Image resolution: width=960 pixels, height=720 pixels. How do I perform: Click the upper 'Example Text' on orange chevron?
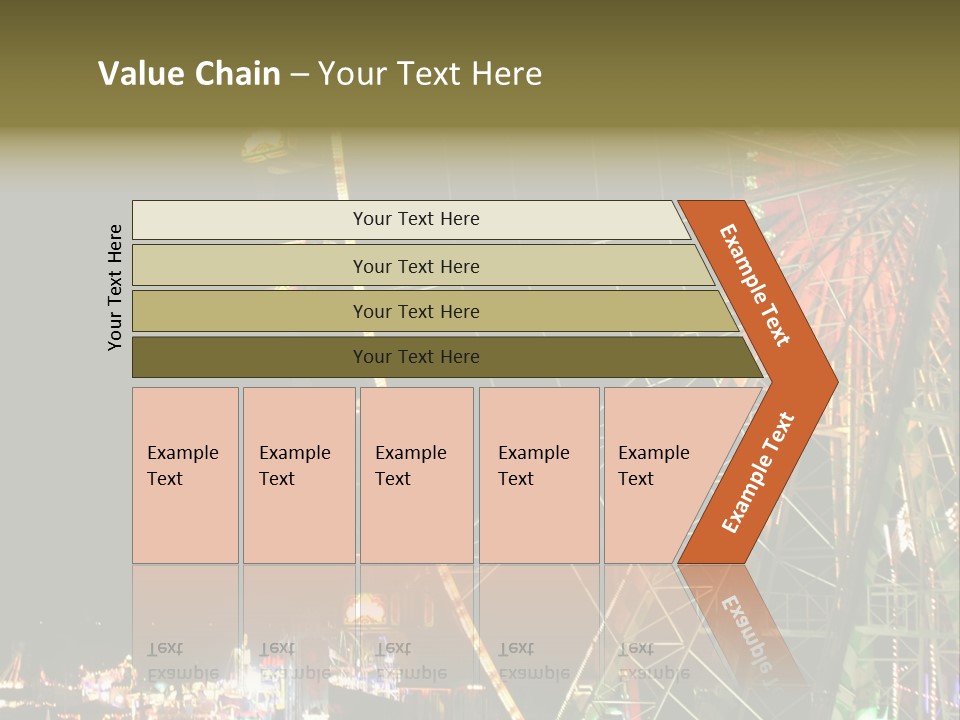point(755,285)
